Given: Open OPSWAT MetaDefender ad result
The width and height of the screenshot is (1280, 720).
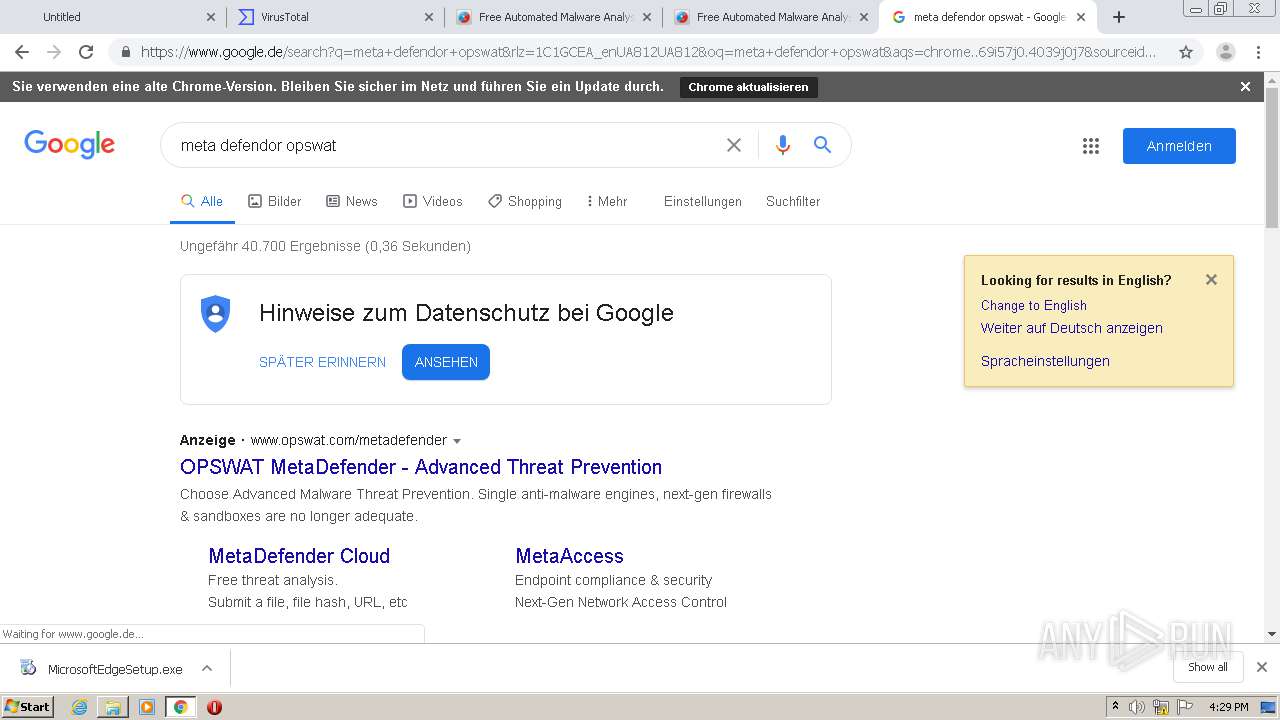Looking at the screenshot, I should (x=421, y=467).
